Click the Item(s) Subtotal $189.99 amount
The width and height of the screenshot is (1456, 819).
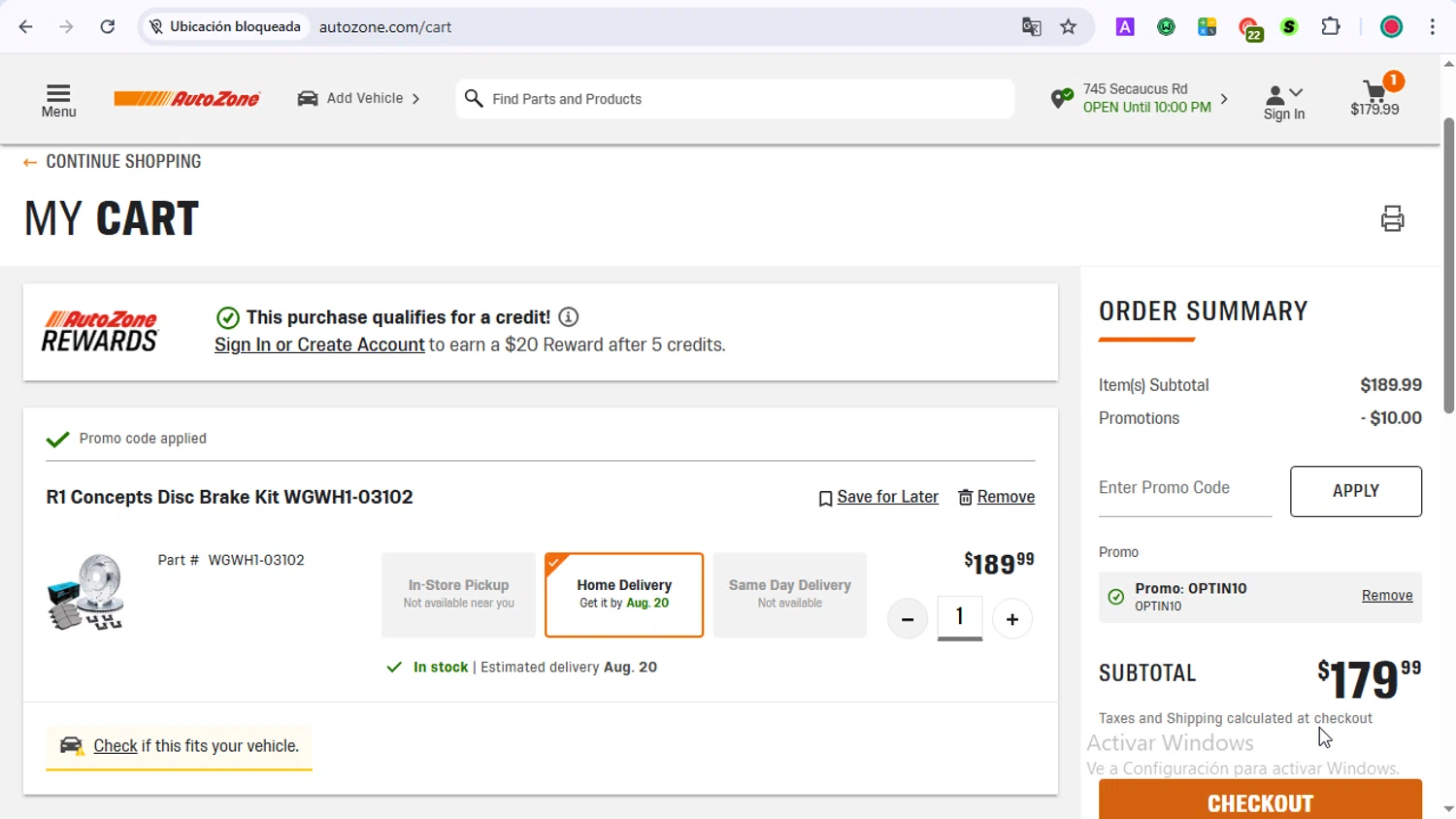tap(1391, 385)
